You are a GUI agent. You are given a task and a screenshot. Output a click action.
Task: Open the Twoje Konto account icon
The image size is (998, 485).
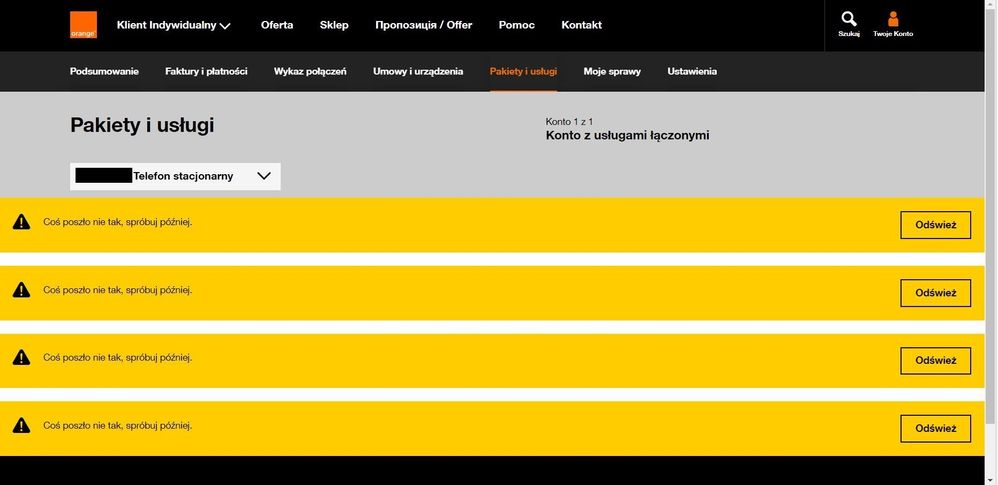893,24
